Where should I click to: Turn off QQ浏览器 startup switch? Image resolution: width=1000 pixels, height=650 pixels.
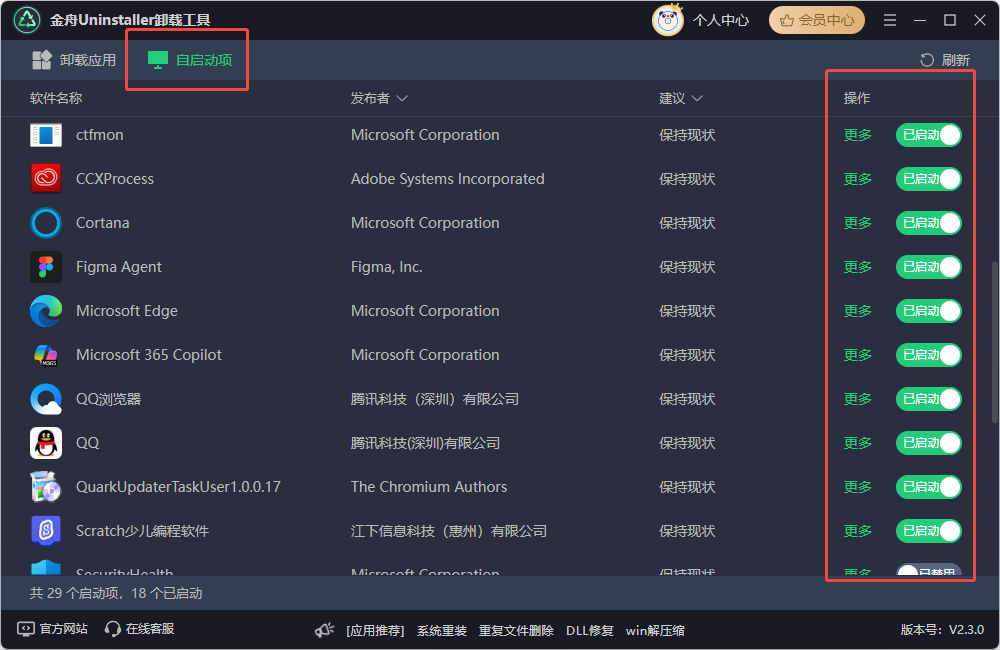(x=928, y=399)
